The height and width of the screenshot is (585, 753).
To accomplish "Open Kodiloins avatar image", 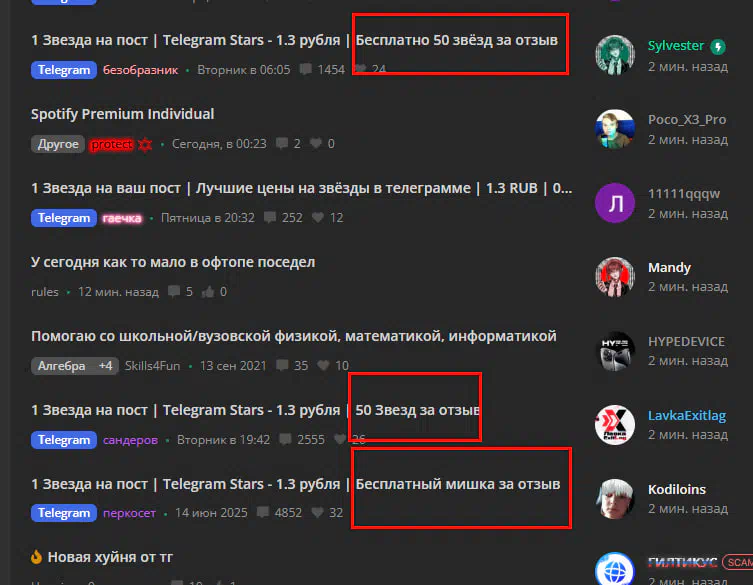I will tap(615, 499).
